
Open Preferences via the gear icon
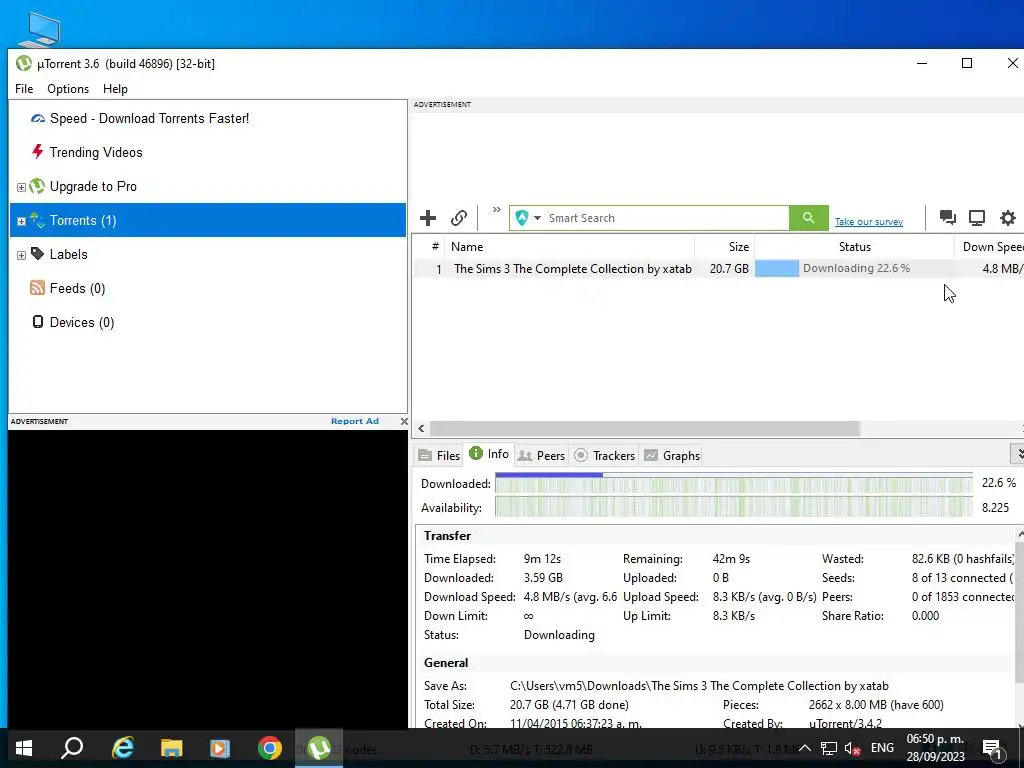1008,217
